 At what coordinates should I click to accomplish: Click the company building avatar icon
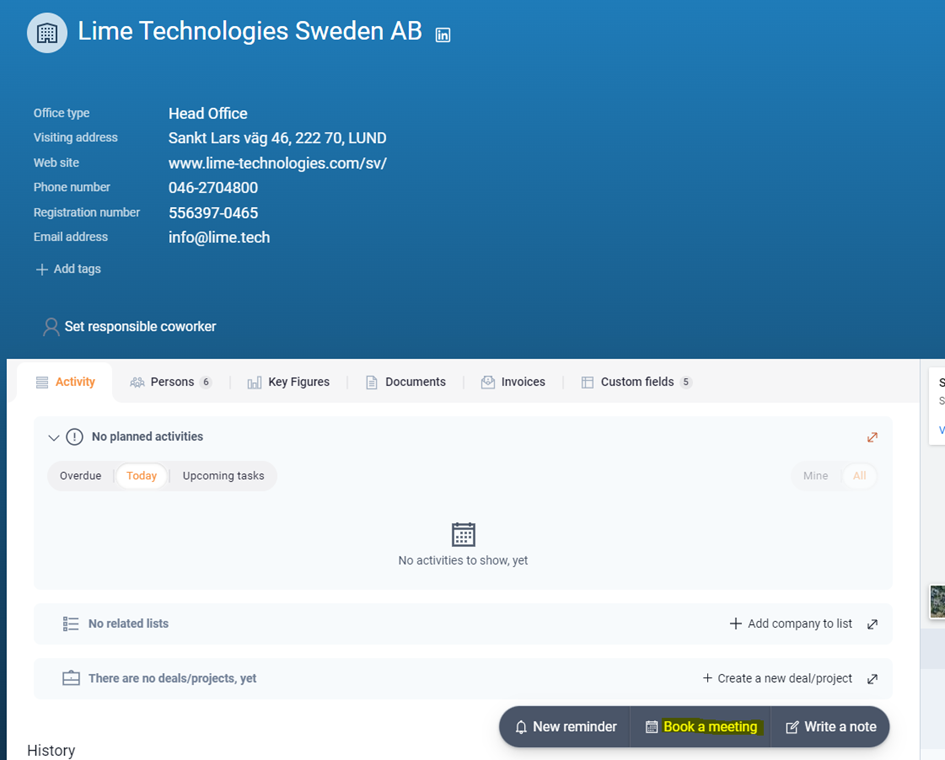click(47, 33)
